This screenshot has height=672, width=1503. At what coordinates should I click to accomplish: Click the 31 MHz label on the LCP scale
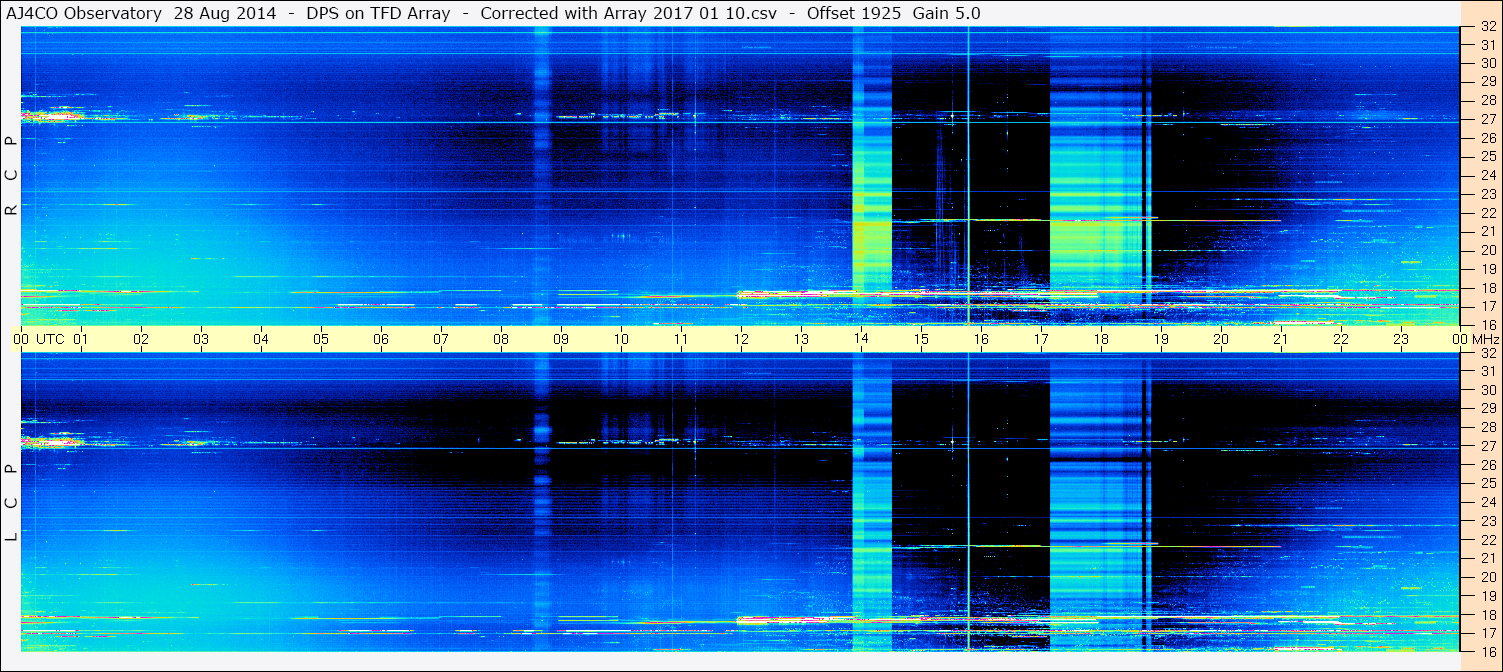1488,372
